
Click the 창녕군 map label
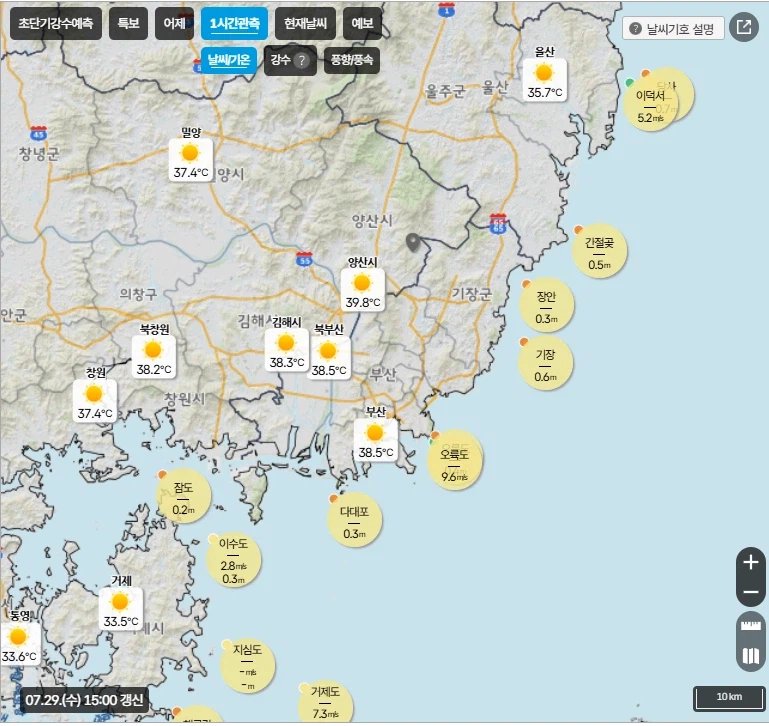point(39,154)
